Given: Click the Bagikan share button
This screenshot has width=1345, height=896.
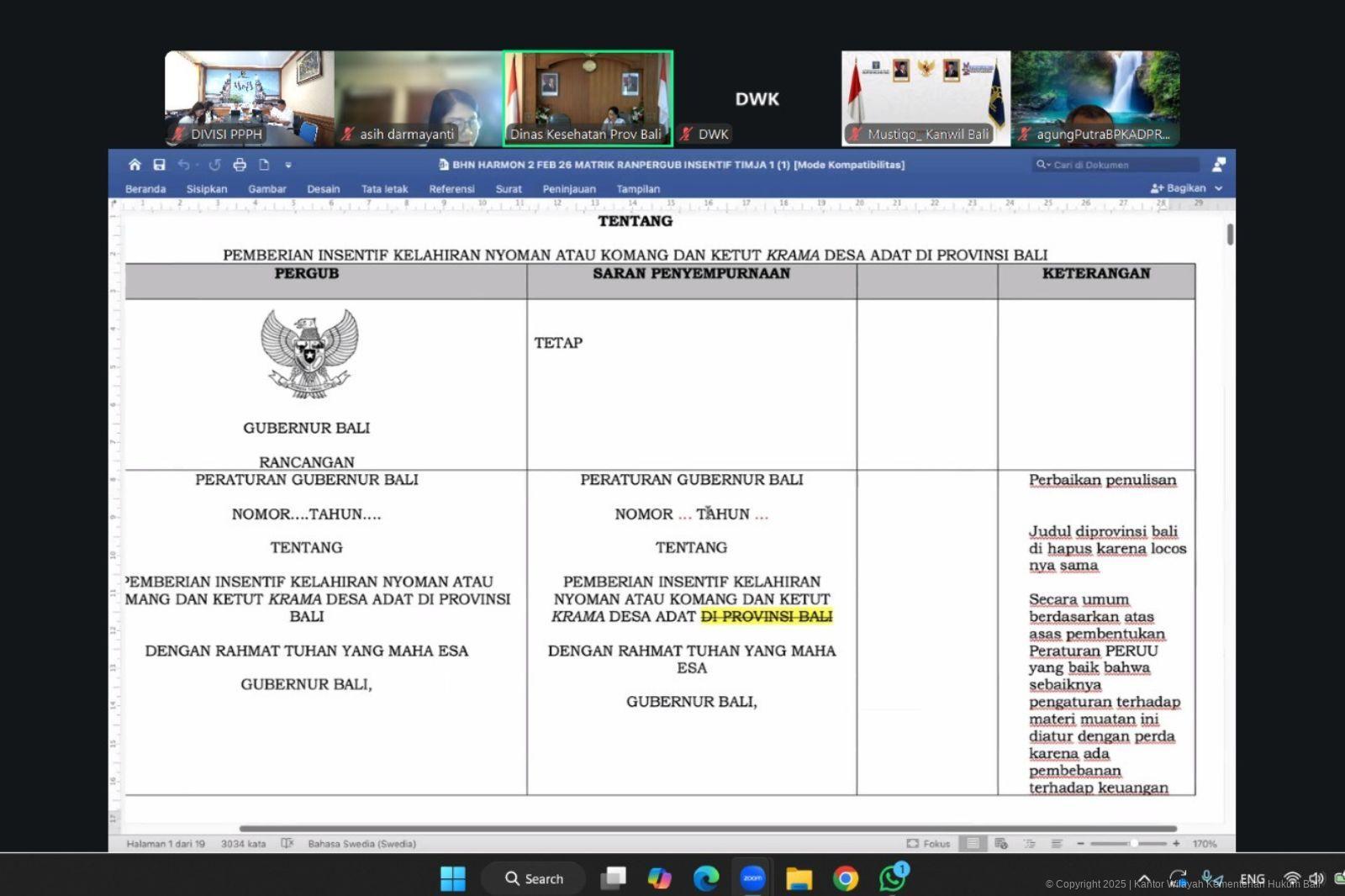Looking at the screenshot, I should point(1179,188).
